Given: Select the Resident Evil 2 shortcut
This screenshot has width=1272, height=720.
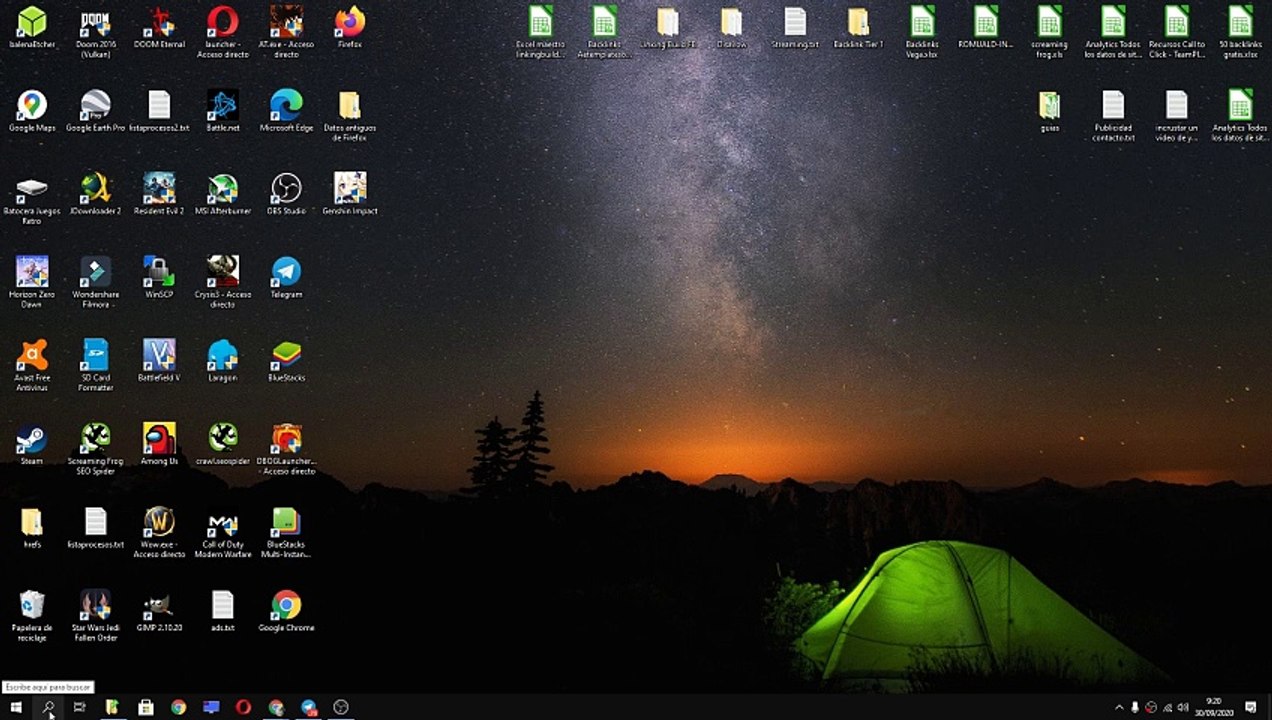Looking at the screenshot, I should 159,194.
